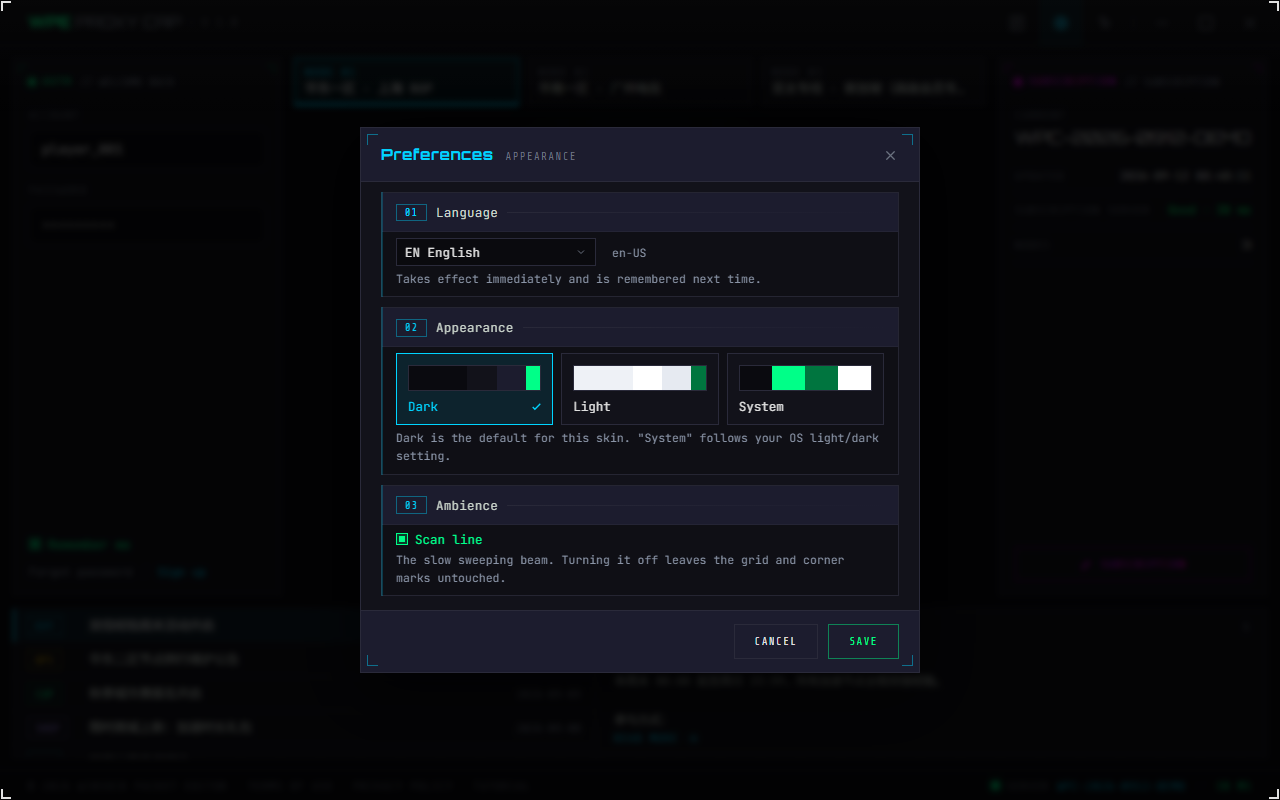Switch appearance to System

click(805, 389)
